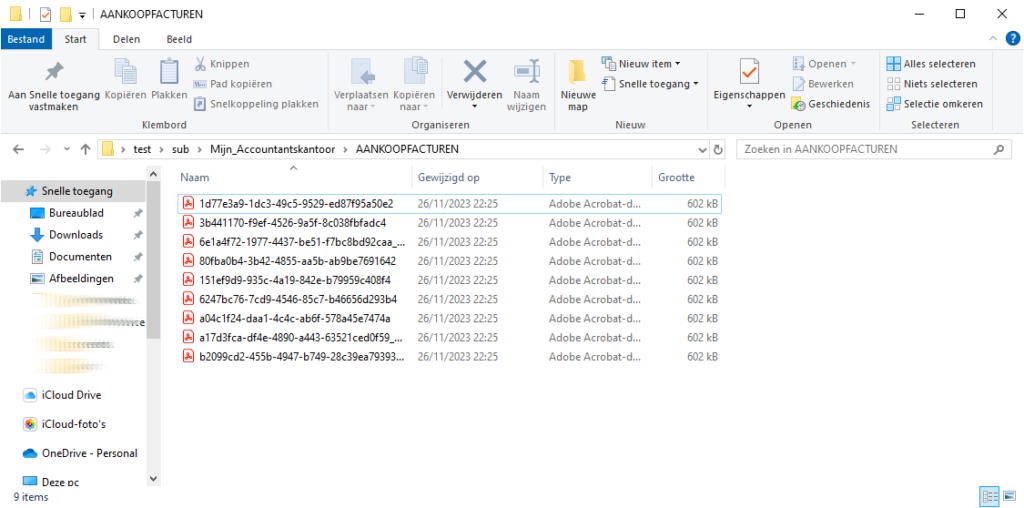Click the Eigenschappen icon
Image resolution: width=1024 pixels, height=508 pixels.
click(x=749, y=72)
